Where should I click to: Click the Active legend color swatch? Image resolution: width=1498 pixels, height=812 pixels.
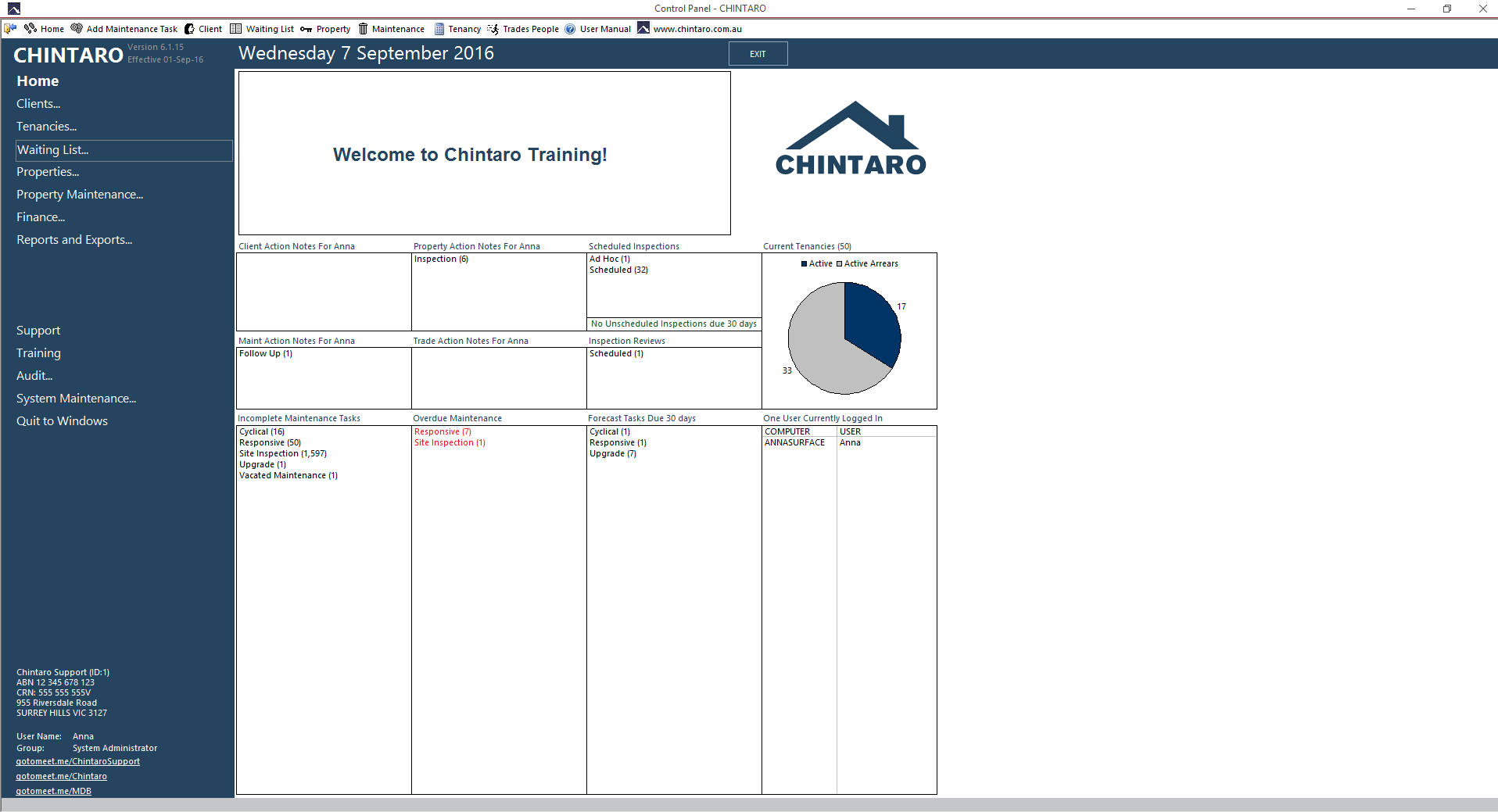tap(804, 264)
